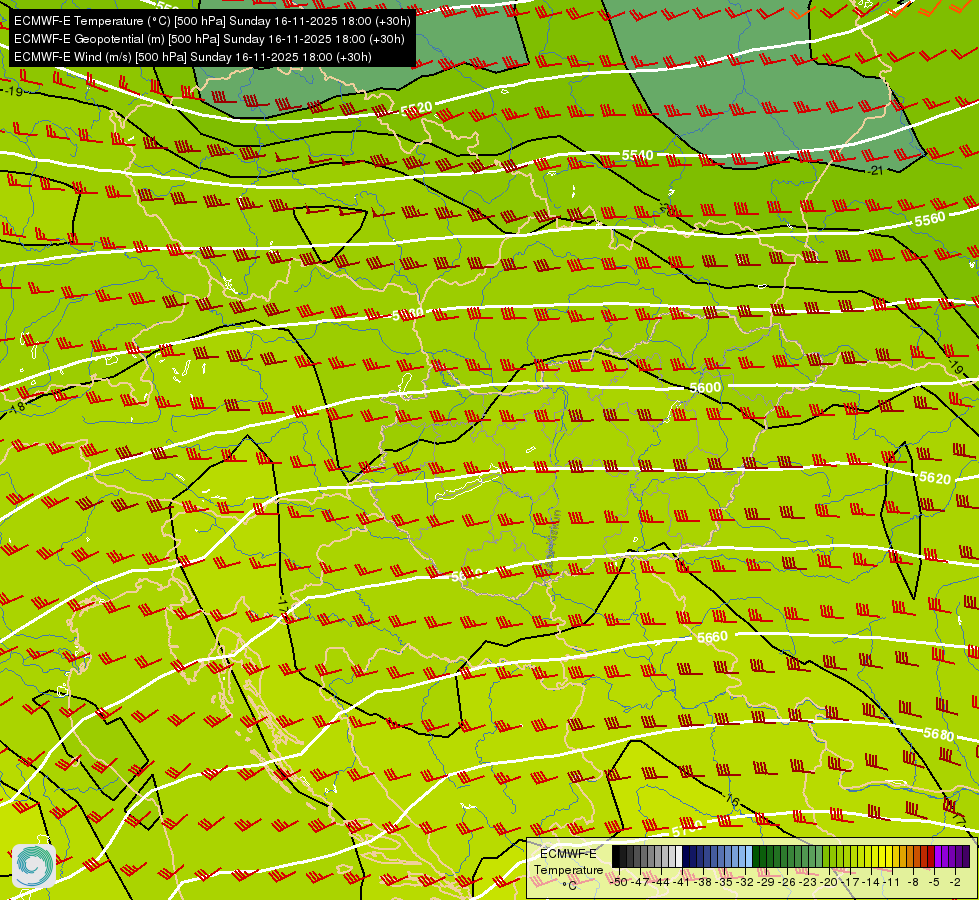The image size is (979, 900).
Task: Click the -29 value on the legend scale
Action: [x=765, y=882]
